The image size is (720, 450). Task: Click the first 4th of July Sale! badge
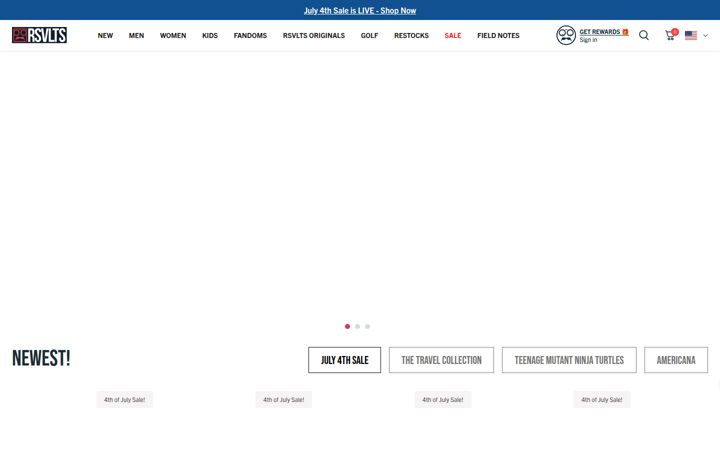coord(124,399)
